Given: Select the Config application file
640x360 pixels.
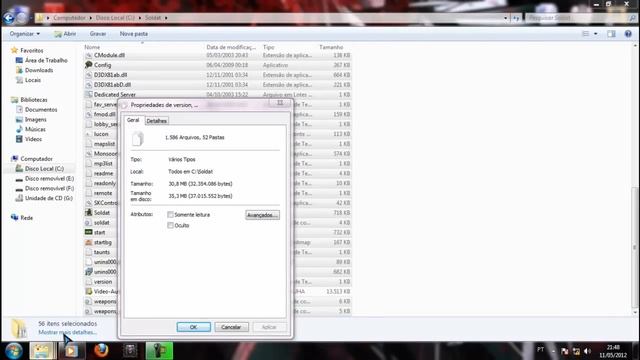Looking at the screenshot, I should [x=102, y=65].
